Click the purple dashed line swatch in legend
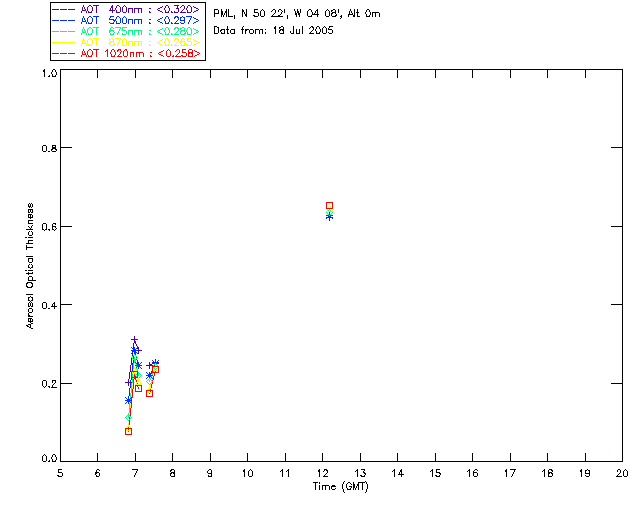The height and width of the screenshot is (512, 640). (64, 9)
